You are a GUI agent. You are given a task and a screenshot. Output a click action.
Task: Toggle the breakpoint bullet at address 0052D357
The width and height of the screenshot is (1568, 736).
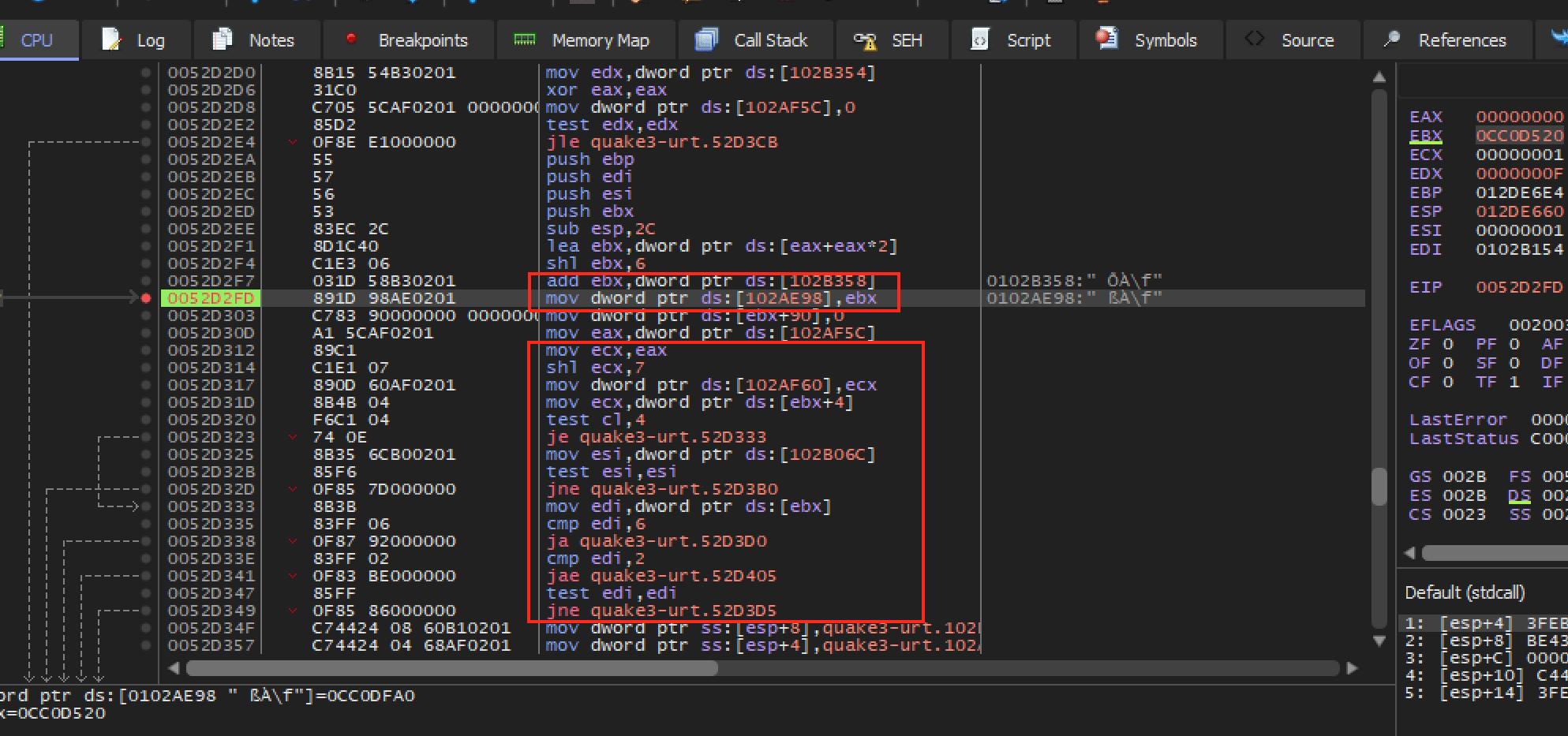coord(146,645)
